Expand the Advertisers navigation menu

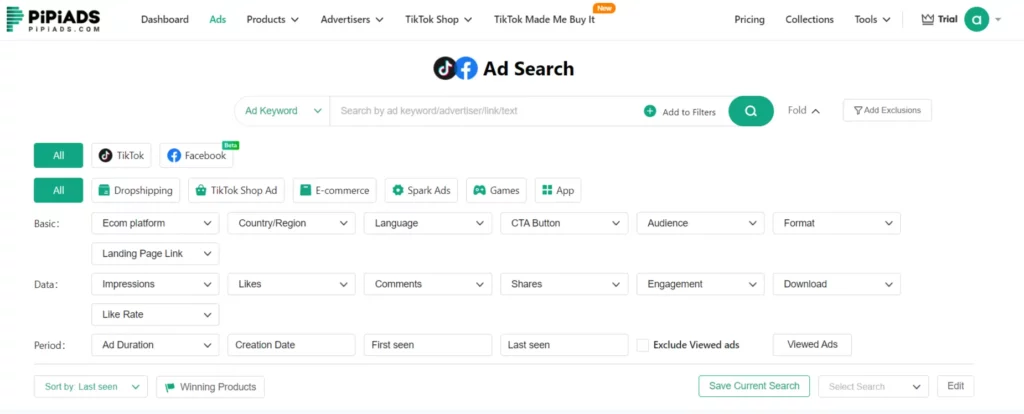coord(352,20)
